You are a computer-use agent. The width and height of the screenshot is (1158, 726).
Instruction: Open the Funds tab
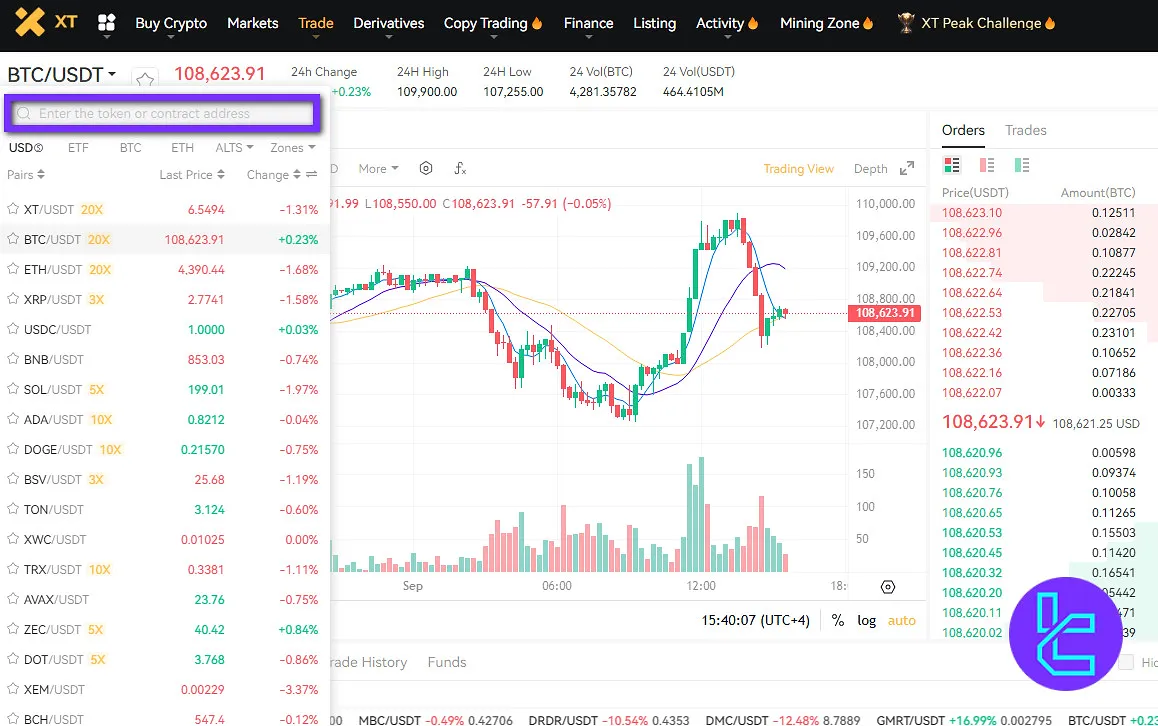click(447, 662)
